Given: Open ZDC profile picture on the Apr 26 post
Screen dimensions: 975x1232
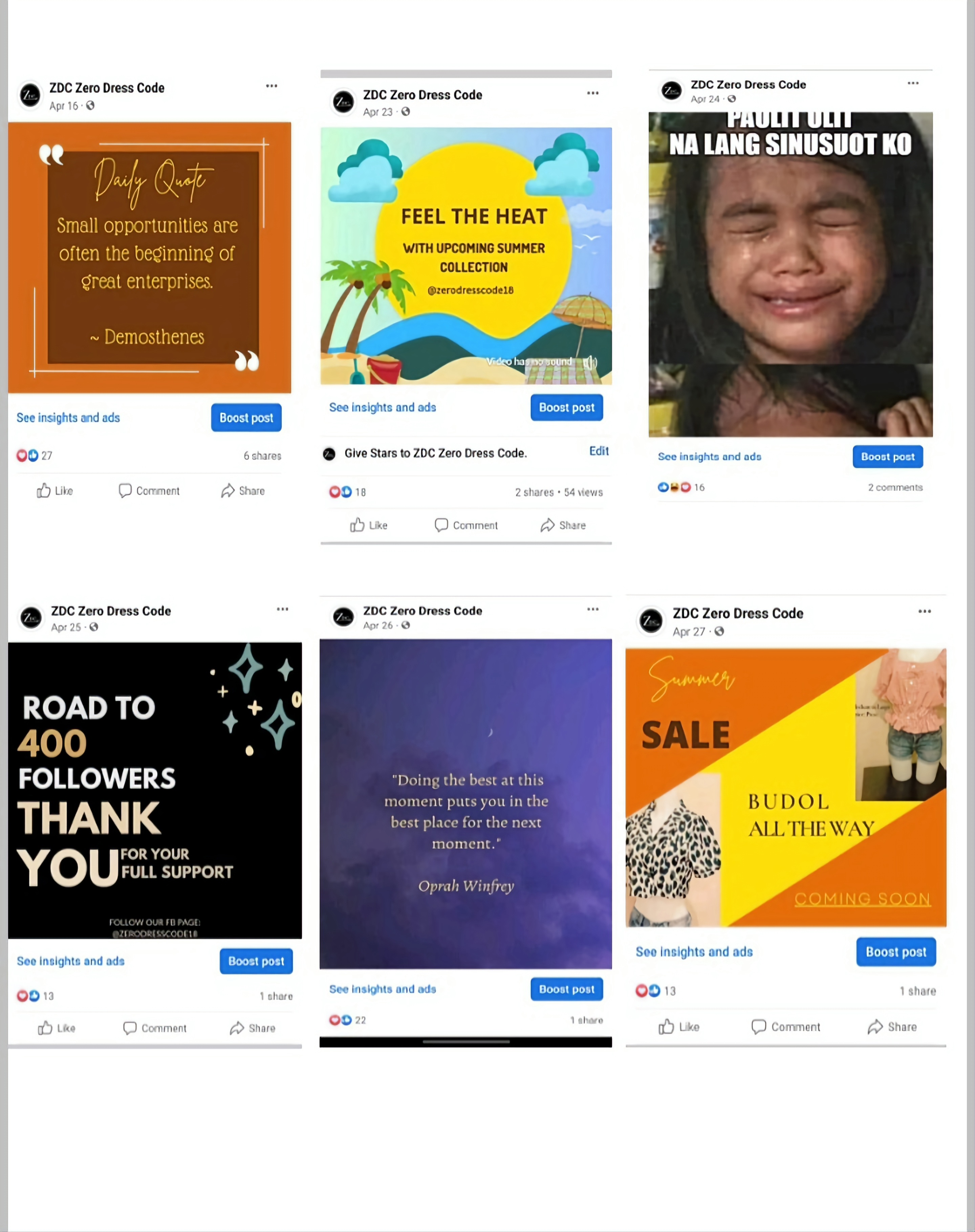Looking at the screenshot, I should click(x=344, y=617).
